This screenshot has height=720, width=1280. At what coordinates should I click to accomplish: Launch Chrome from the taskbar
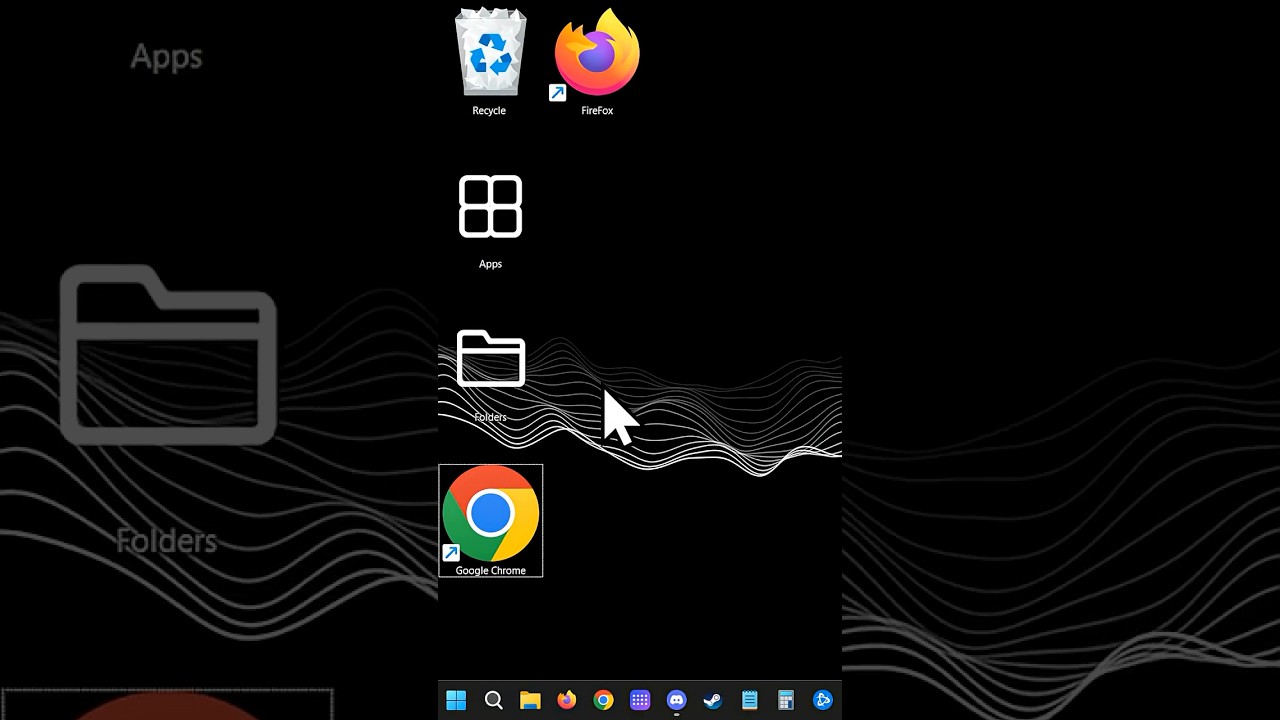click(603, 700)
